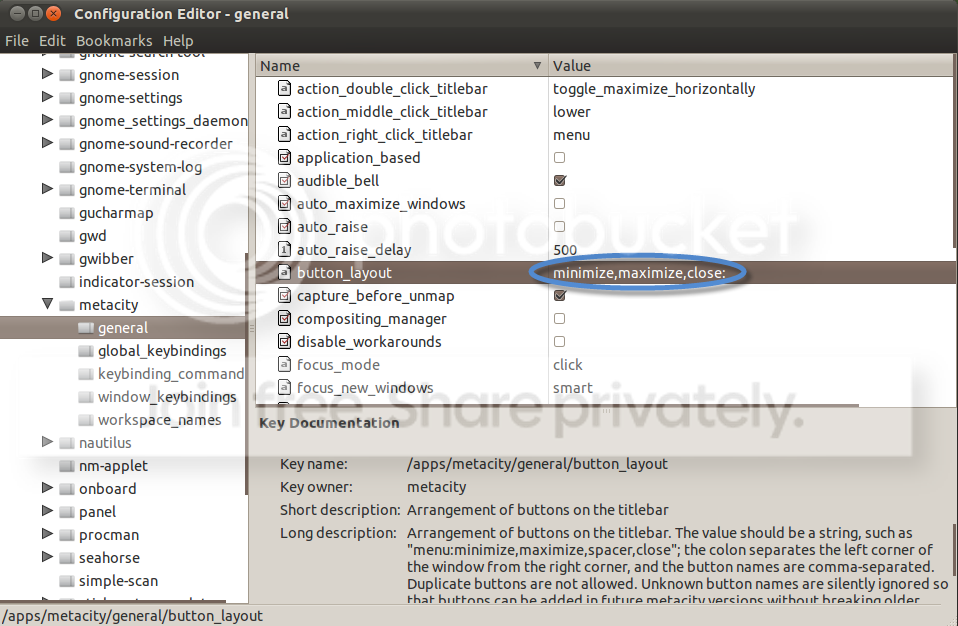Sort keys by the Name column header
Image resolution: width=958 pixels, height=626 pixels.
(x=400, y=66)
